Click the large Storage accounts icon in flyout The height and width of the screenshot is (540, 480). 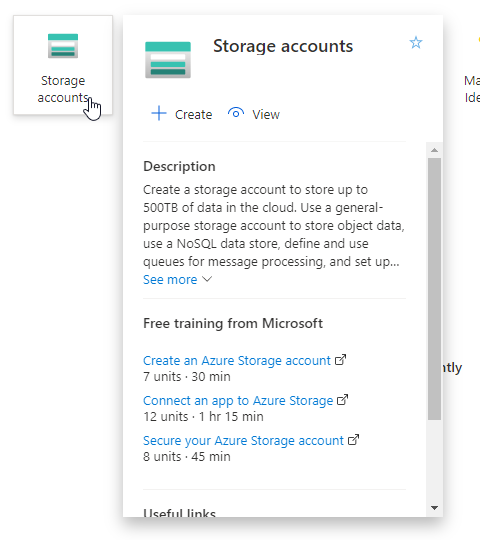pyautogui.click(x=168, y=60)
